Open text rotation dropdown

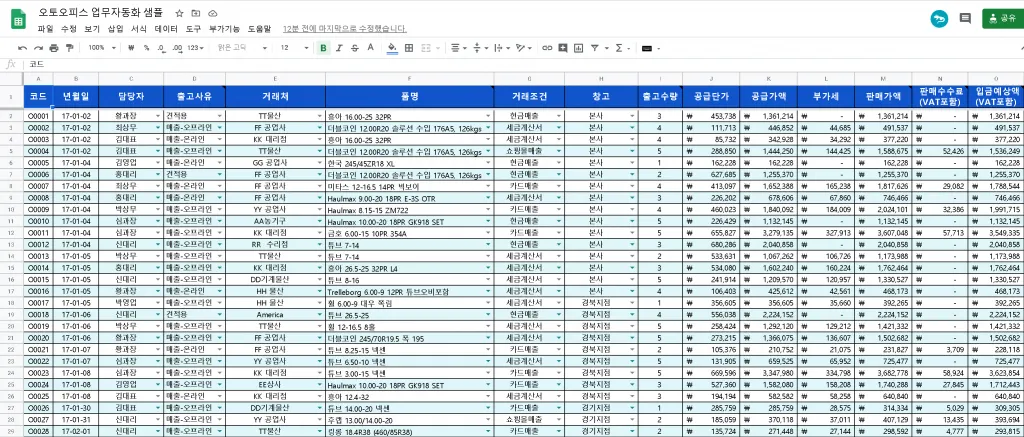coord(524,48)
